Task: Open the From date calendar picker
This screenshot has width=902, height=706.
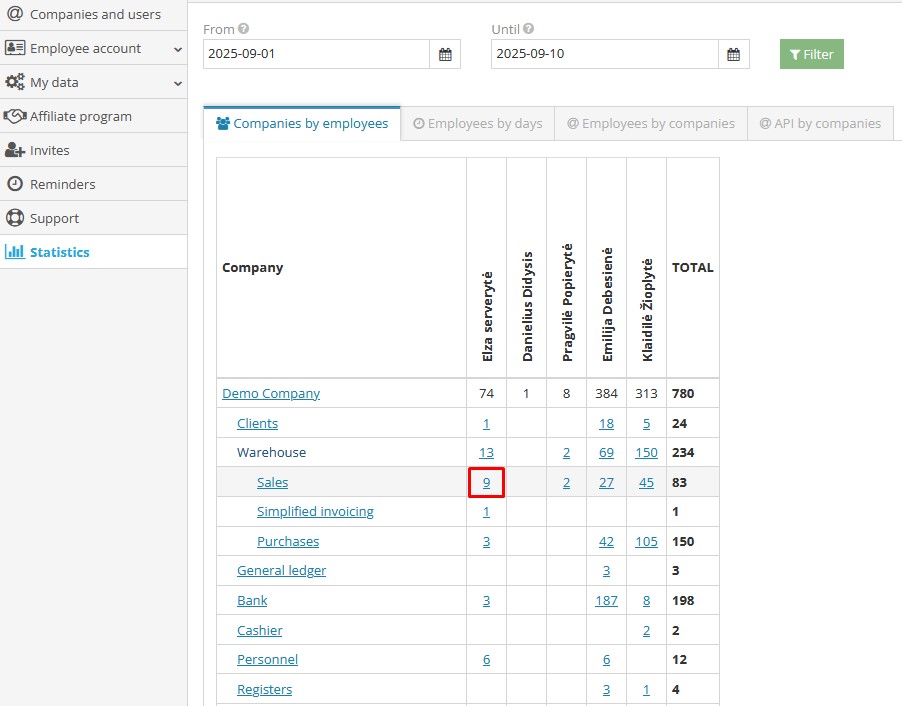Action: 444,55
